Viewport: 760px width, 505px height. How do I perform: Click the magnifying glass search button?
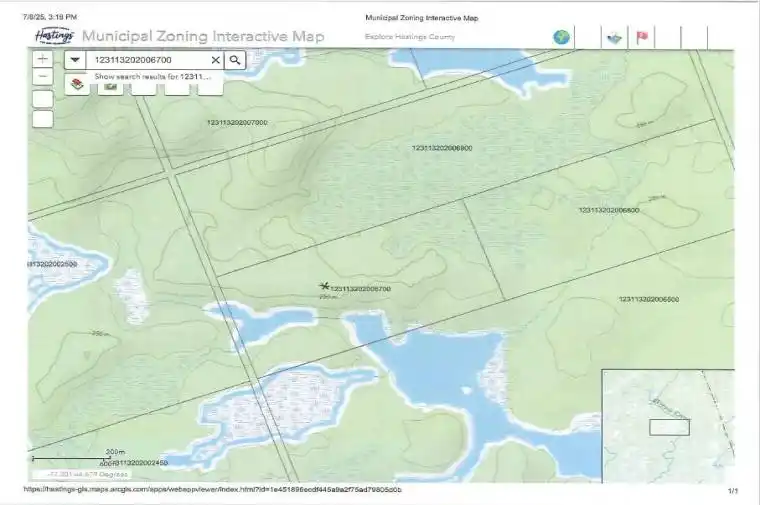click(x=235, y=60)
